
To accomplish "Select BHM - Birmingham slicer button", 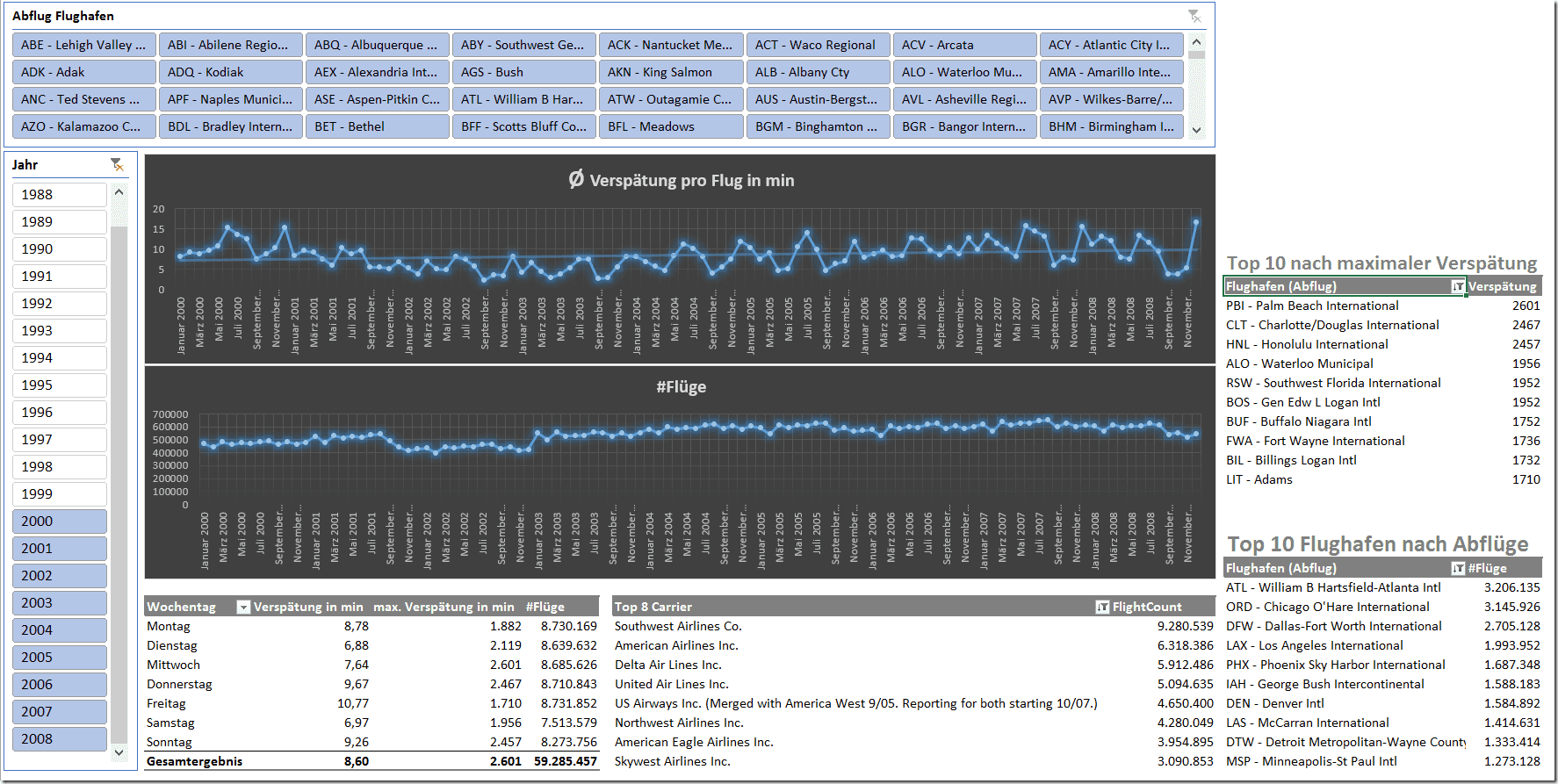I will [x=1112, y=126].
